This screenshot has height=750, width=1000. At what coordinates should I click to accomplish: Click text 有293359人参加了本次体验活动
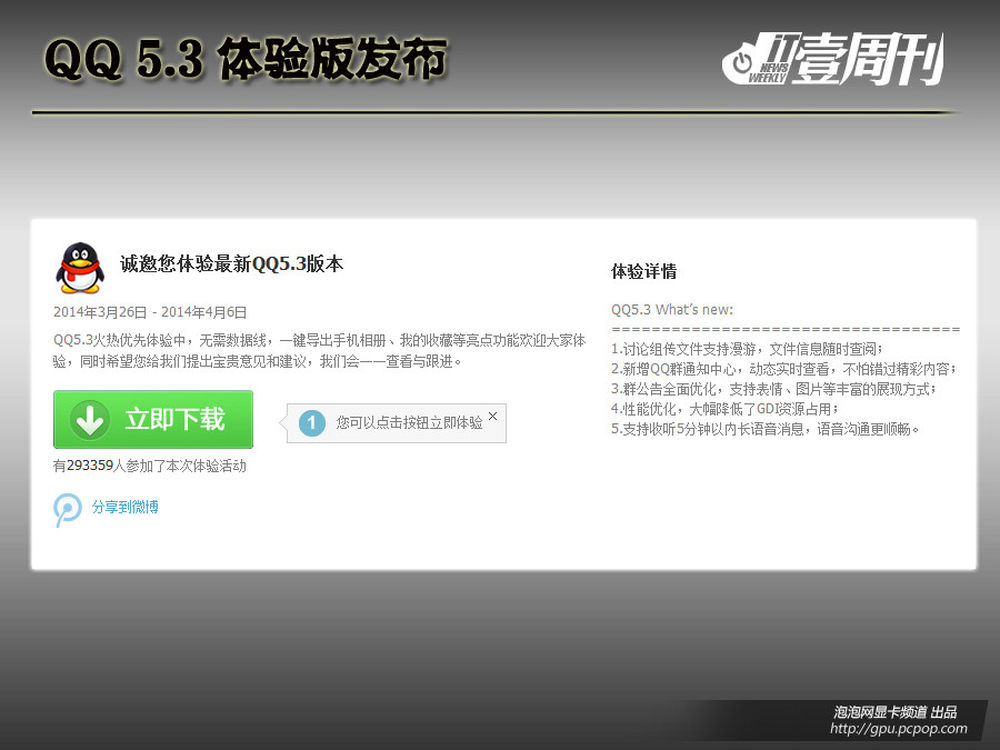(x=149, y=466)
